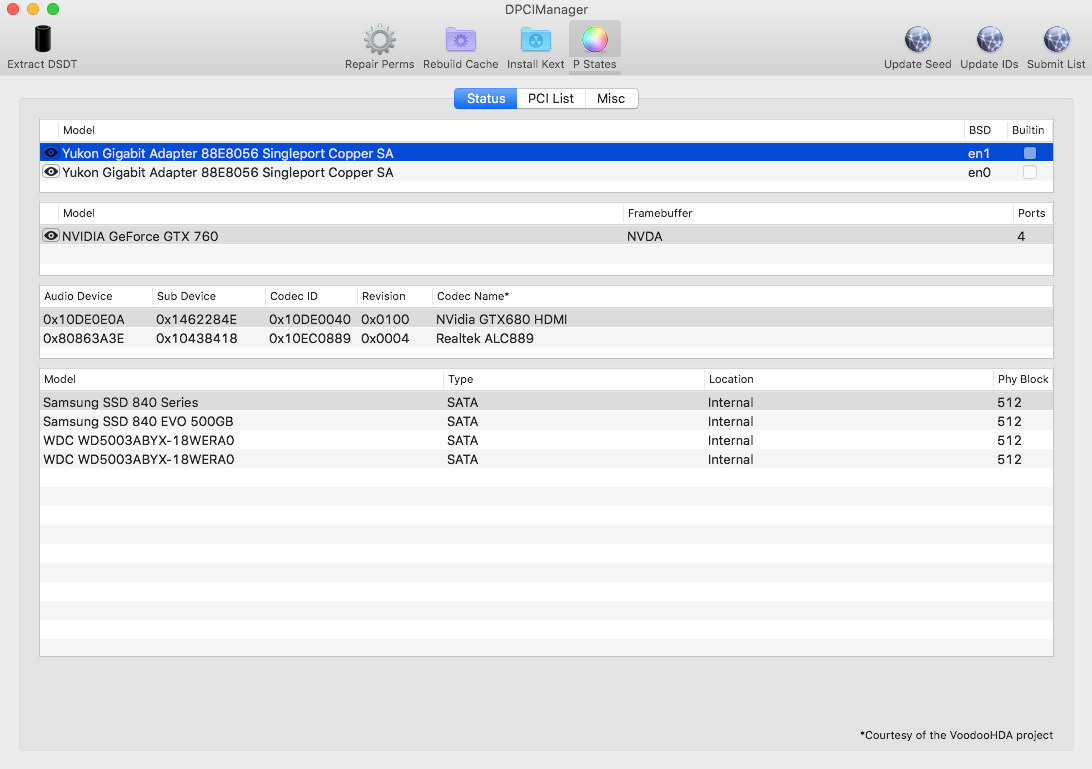The width and height of the screenshot is (1092, 769).
Task: Click eye icon for en0 Yukon adapter
Action: 51,171
